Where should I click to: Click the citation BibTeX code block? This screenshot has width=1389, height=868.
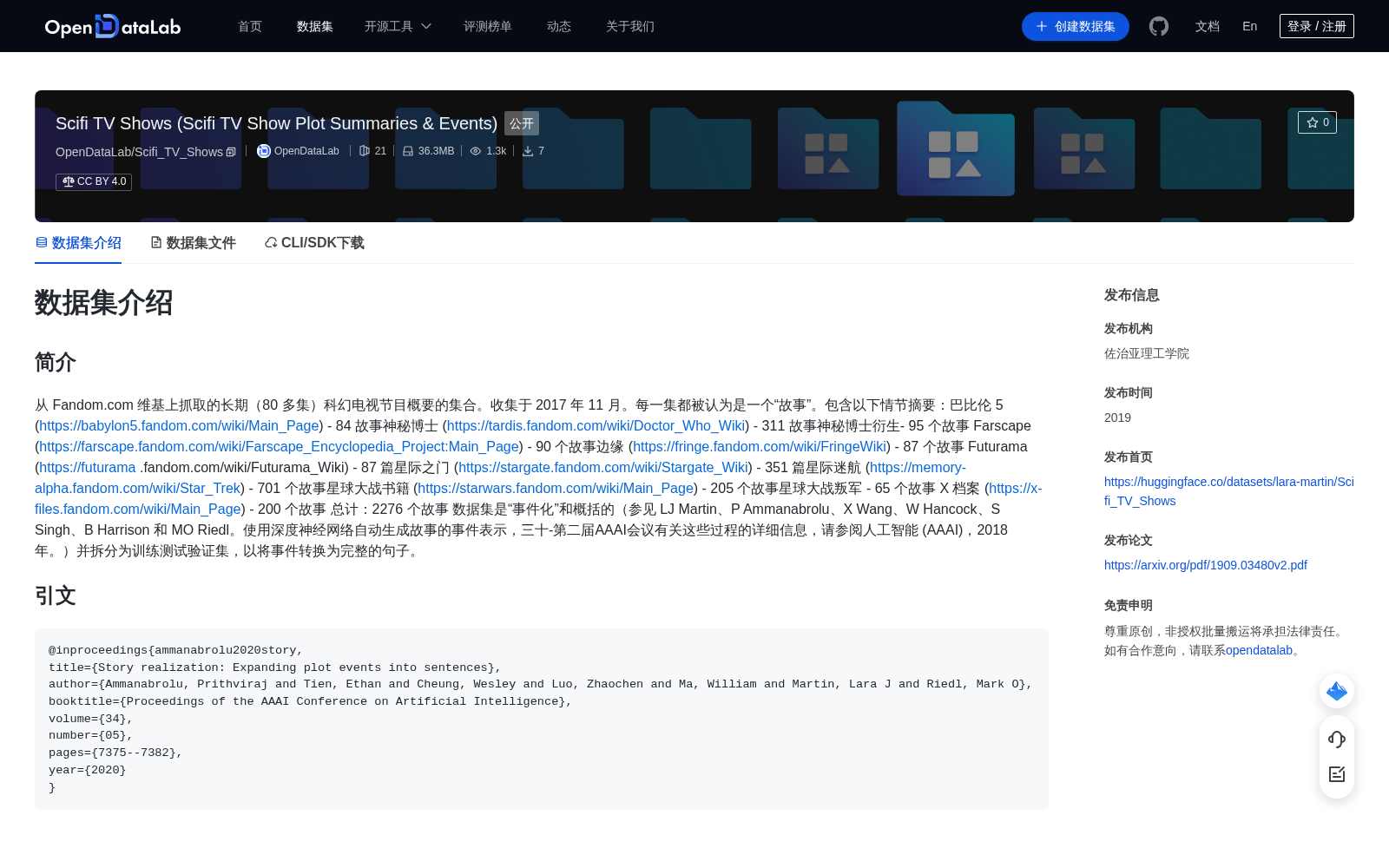click(542, 719)
